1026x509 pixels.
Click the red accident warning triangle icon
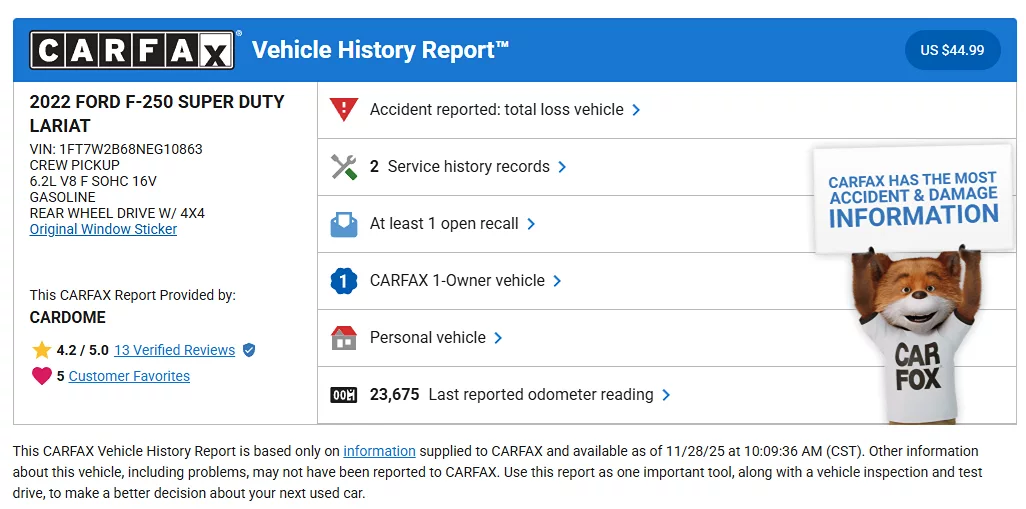click(344, 110)
